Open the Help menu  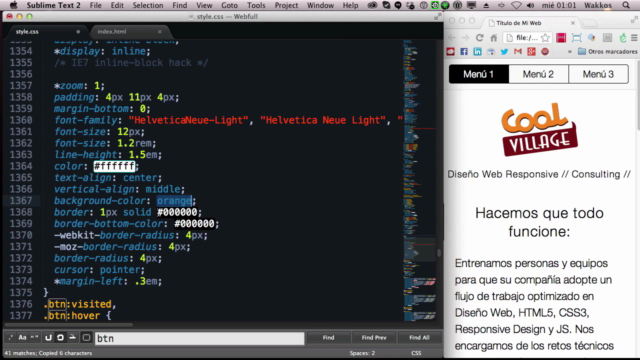pyautogui.click(x=350, y=5)
